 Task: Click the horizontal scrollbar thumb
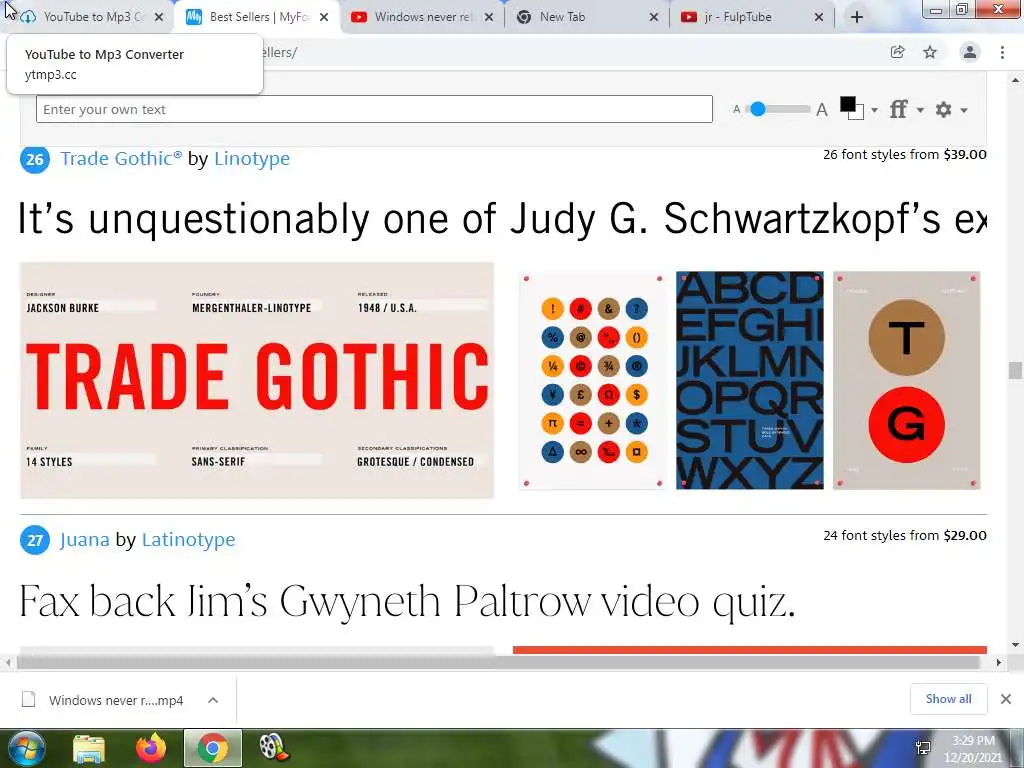498,662
